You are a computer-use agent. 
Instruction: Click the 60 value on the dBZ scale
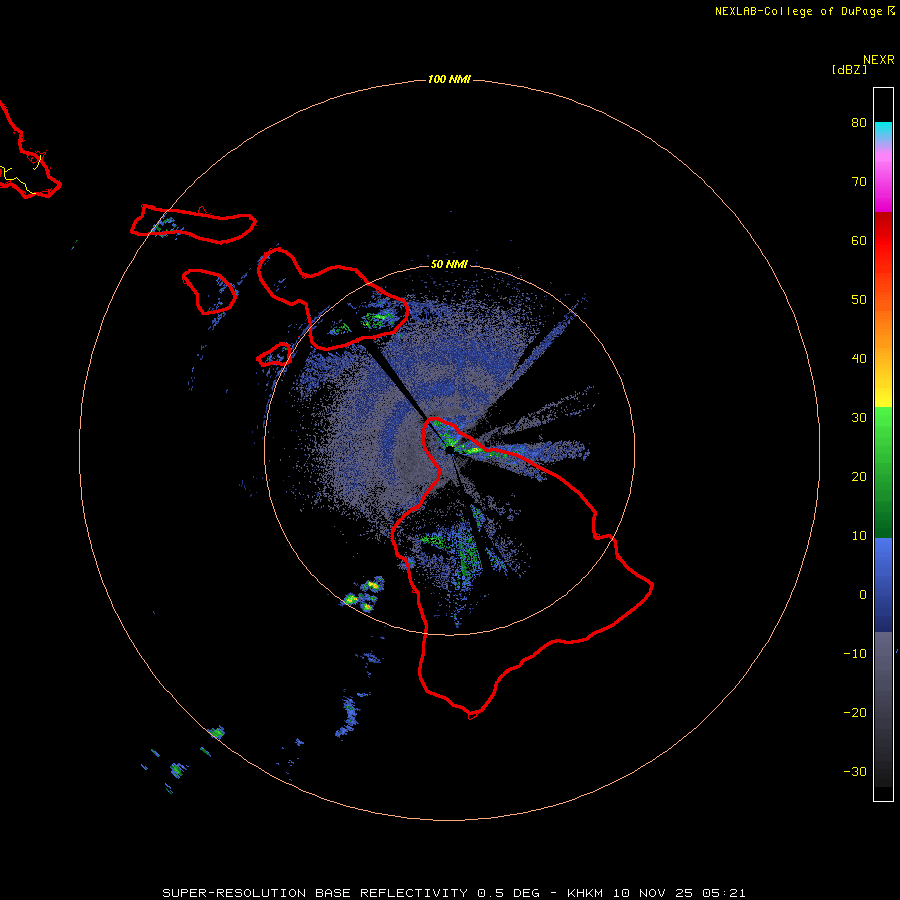pos(859,241)
